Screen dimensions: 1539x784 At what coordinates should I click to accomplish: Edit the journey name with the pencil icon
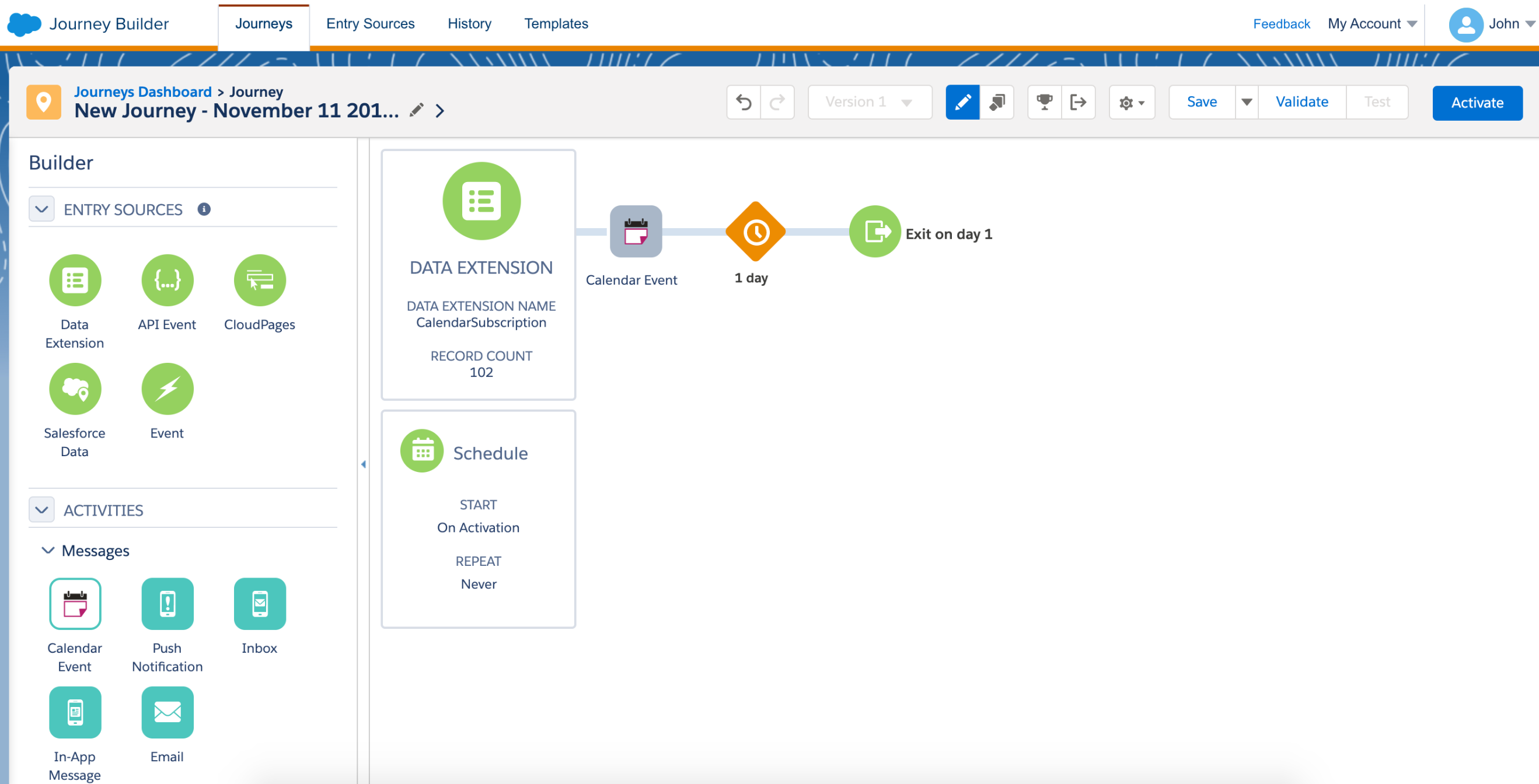(x=417, y=110)
